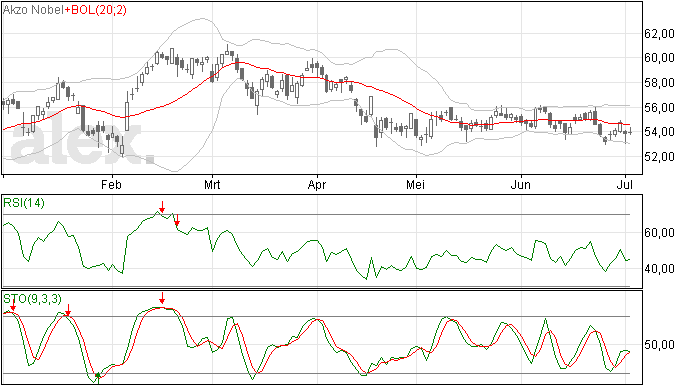Click the 40,00 RSI axis label

659,269
